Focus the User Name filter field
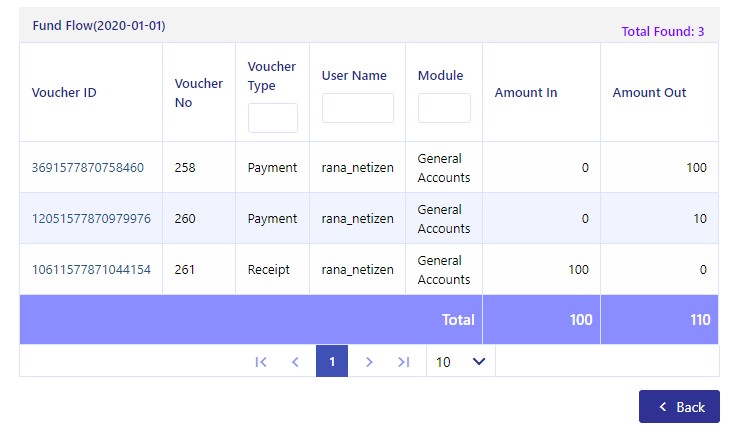The image size is (738, 430). pos(358,108)
